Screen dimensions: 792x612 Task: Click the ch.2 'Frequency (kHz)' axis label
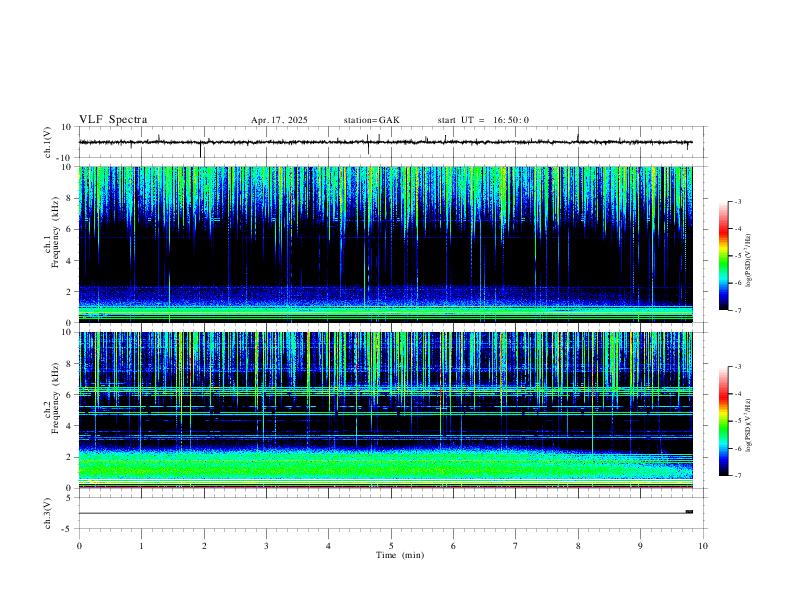click(56, 398)
